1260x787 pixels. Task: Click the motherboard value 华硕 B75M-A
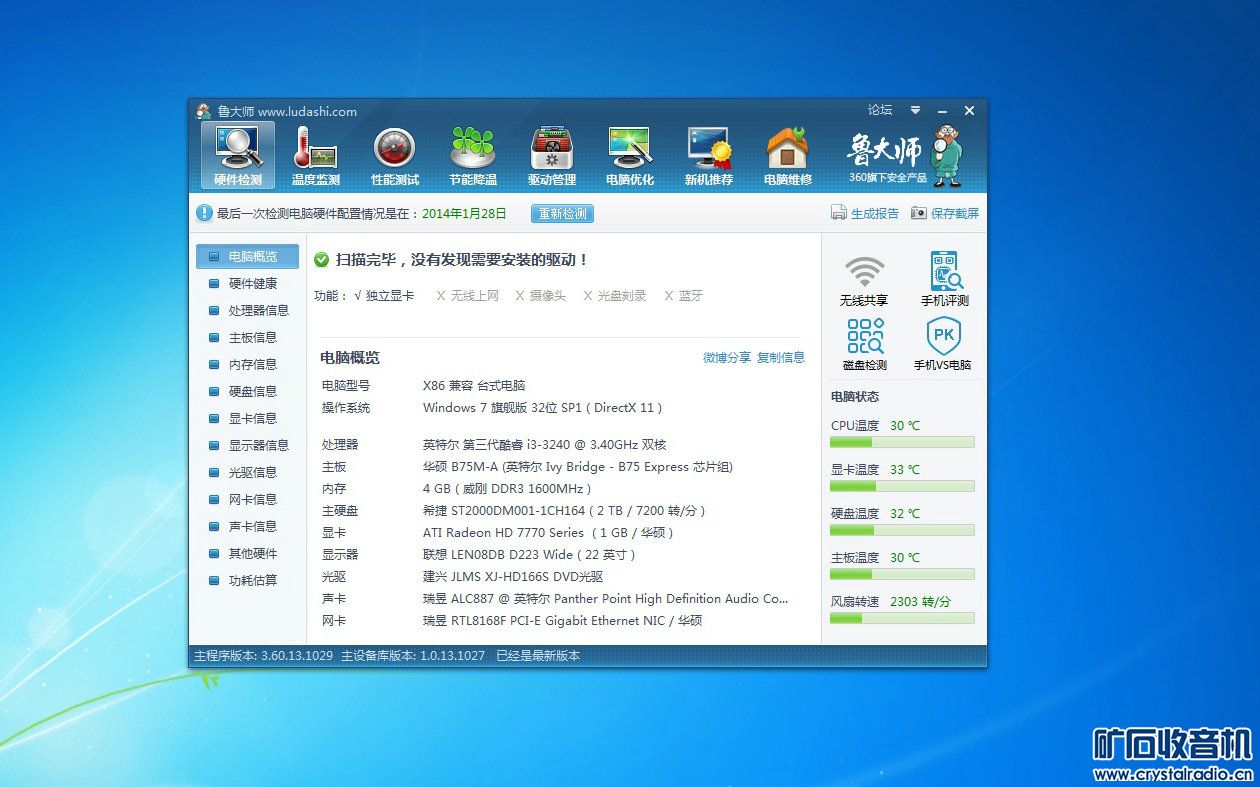point(578,467)
